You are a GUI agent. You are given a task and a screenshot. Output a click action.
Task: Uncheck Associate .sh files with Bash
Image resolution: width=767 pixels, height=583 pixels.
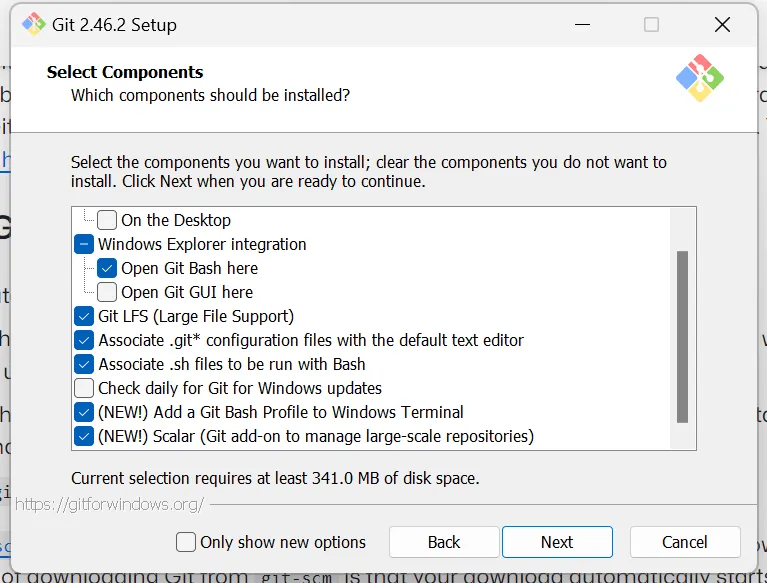(84, 364)
